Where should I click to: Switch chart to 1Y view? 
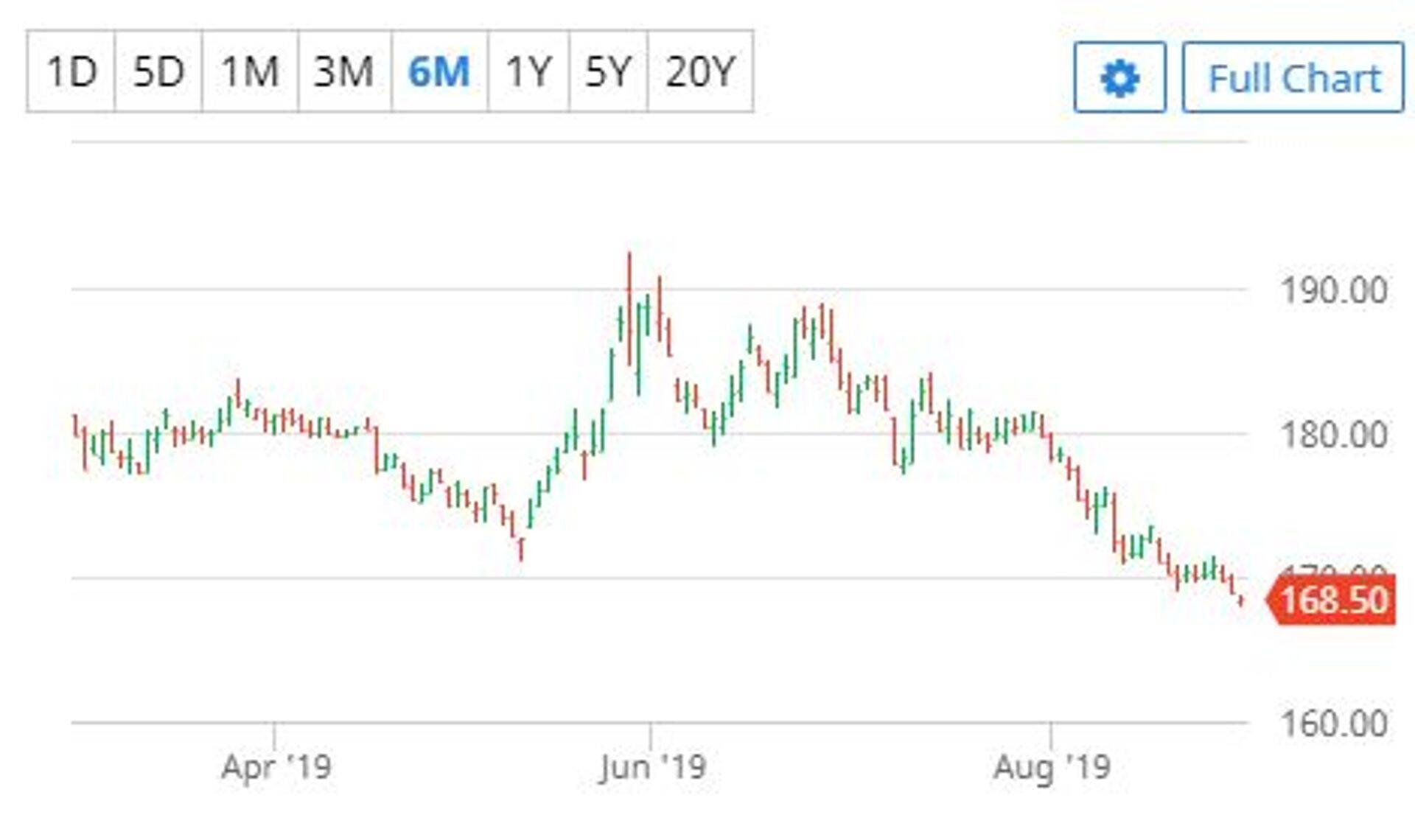[x=528, y=71]
